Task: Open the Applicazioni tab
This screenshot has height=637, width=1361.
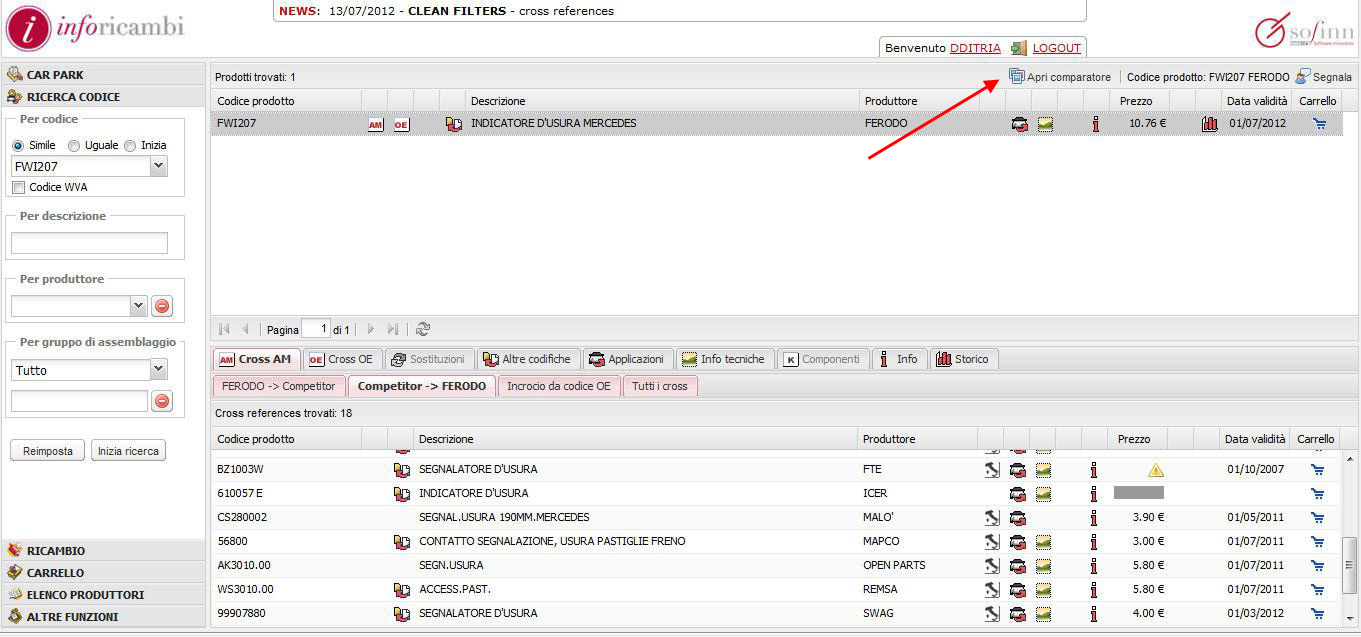Action: click(628, 359)
